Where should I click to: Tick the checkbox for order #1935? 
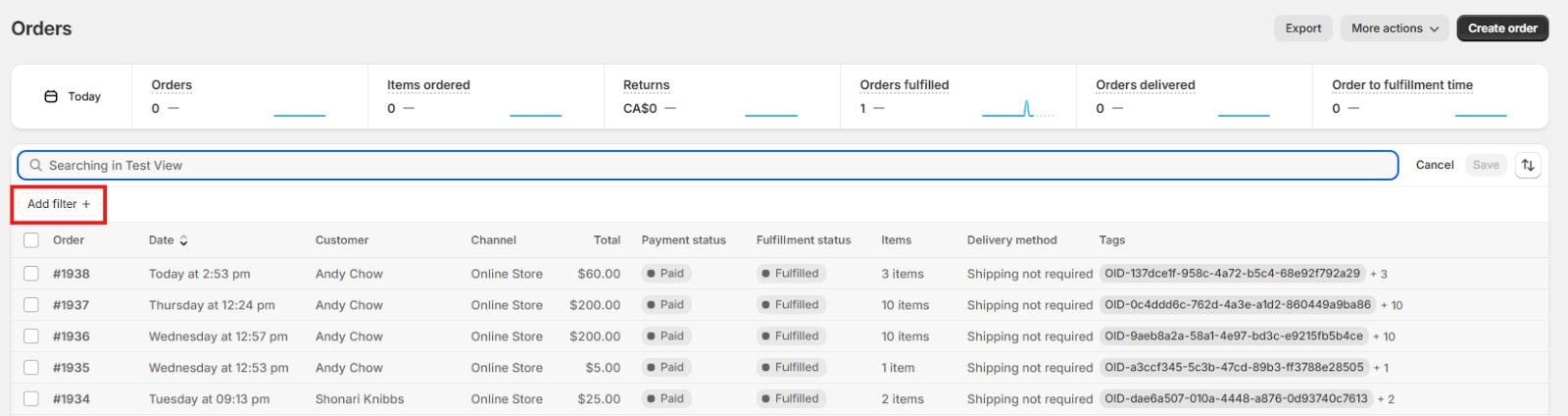point(31,368)
